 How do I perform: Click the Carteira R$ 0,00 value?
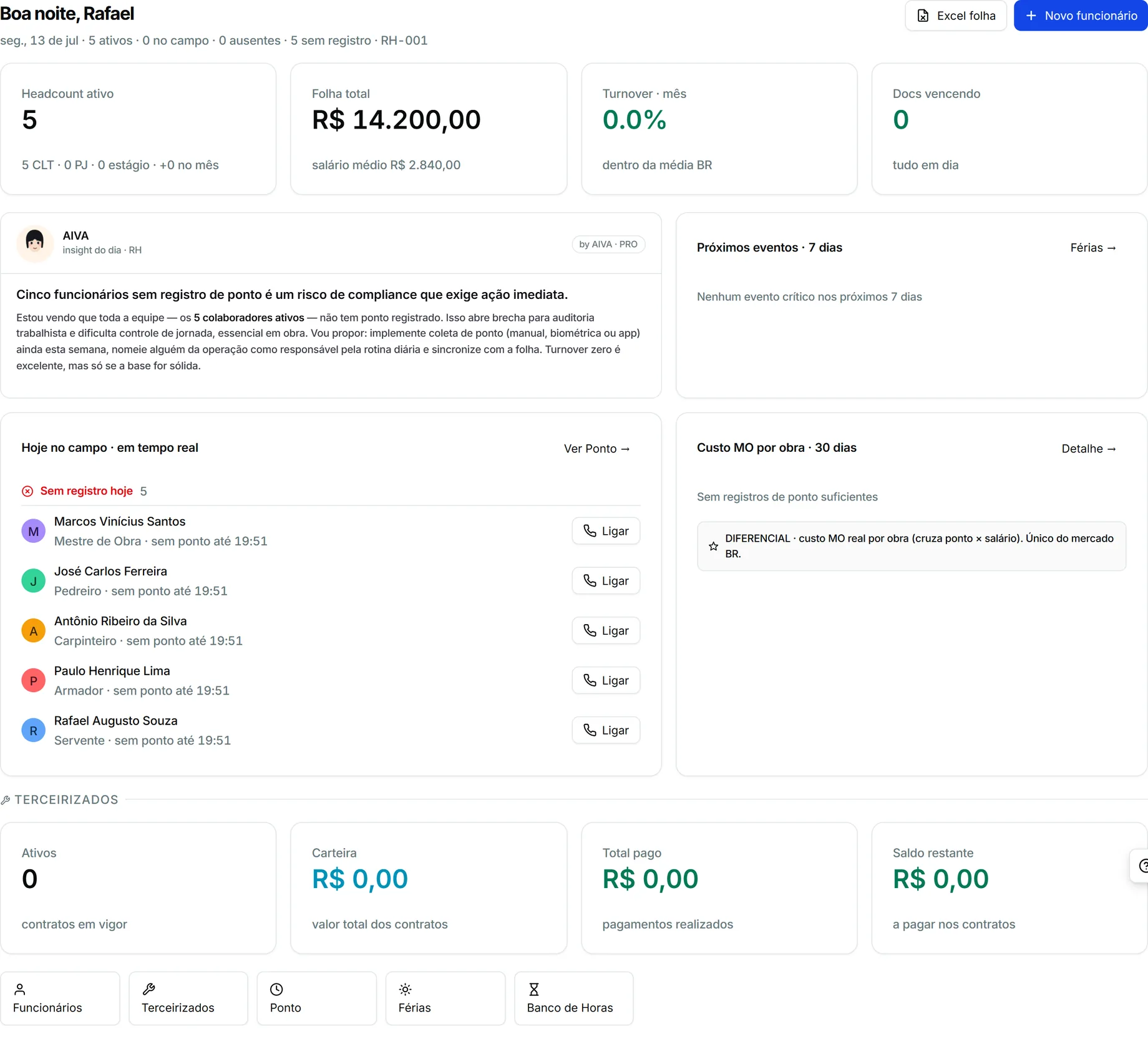pos(360,879)
